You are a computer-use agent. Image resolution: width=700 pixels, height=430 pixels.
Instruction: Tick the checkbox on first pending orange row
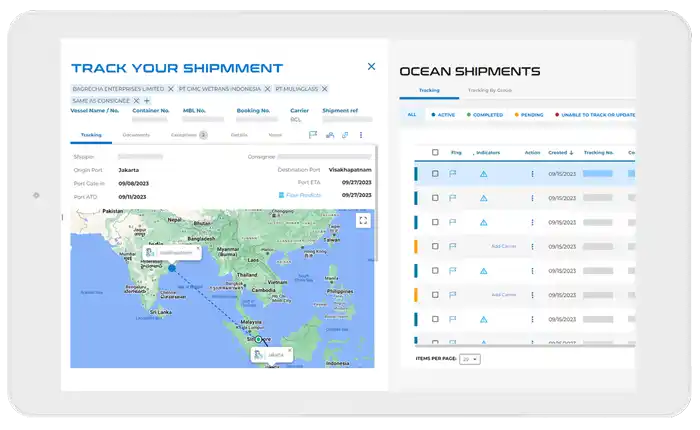click(435, 246)
